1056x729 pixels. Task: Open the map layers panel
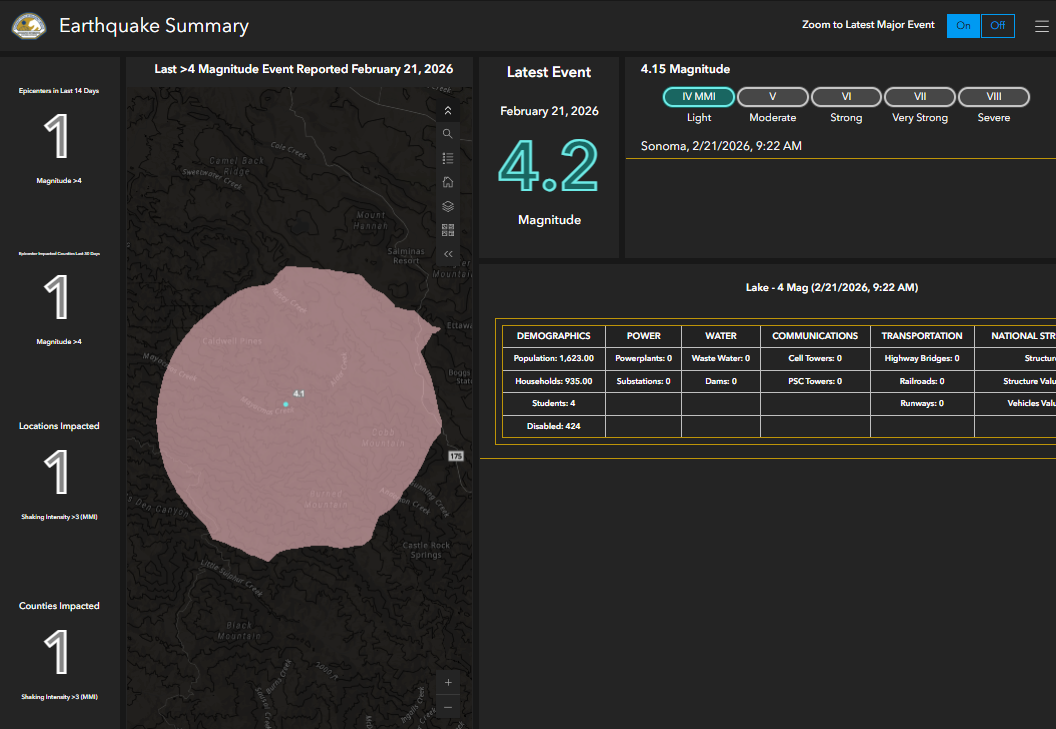tap(448, 206)
